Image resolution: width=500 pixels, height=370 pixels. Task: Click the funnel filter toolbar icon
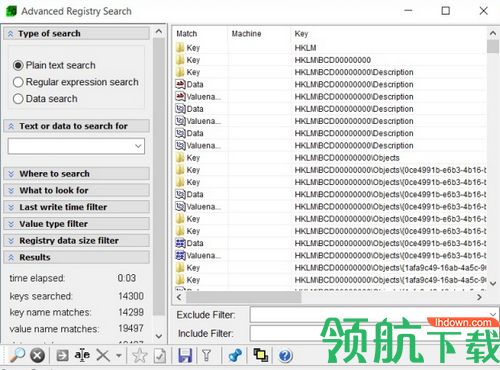tap(207, 355)
